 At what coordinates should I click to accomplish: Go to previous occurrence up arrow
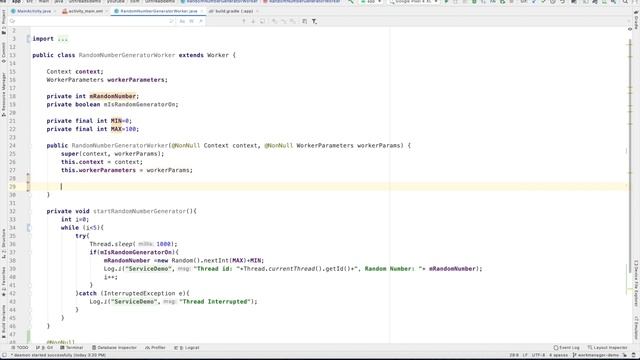point(244,21)
